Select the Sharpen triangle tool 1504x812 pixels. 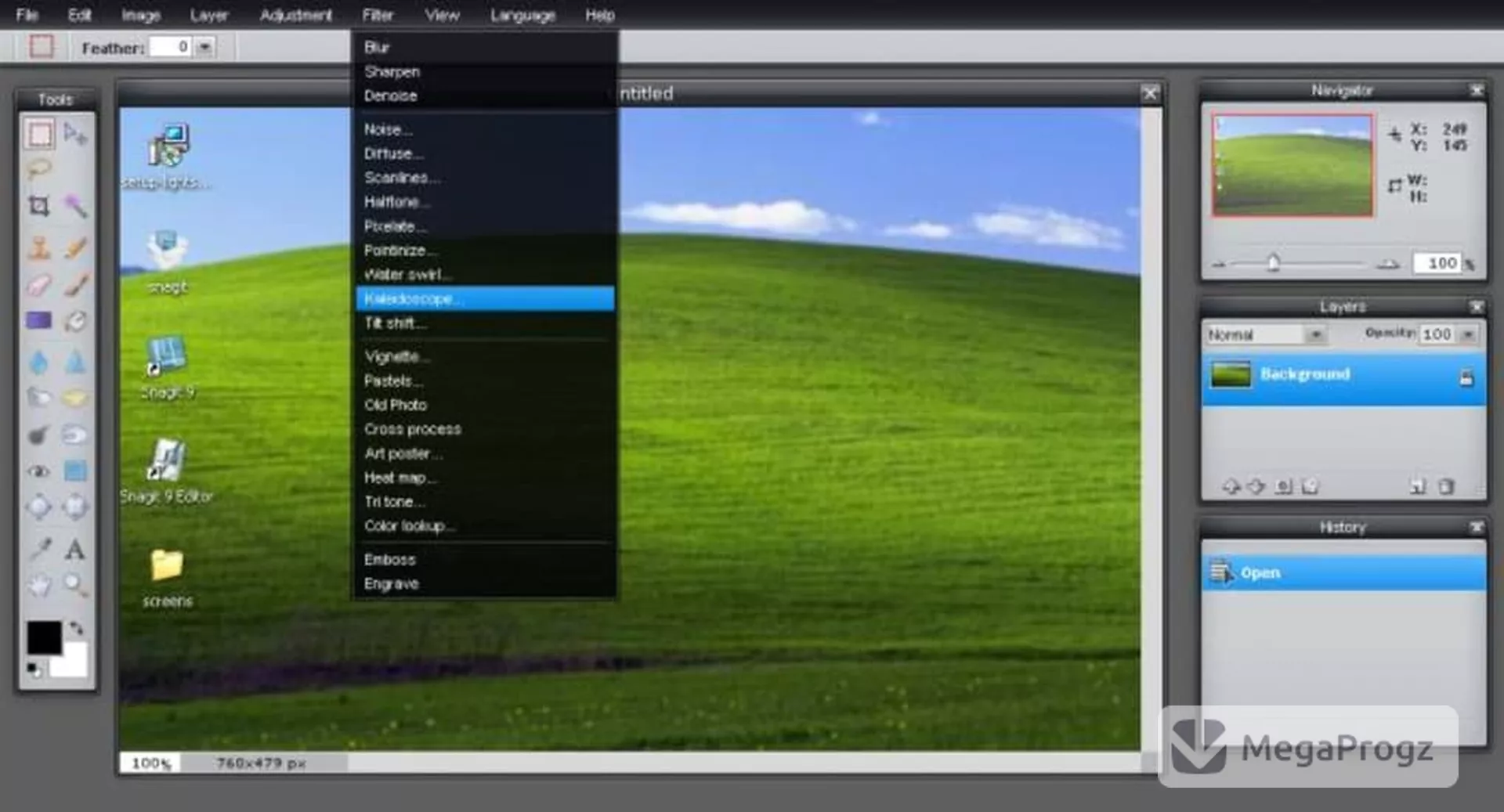pos(75,363)
